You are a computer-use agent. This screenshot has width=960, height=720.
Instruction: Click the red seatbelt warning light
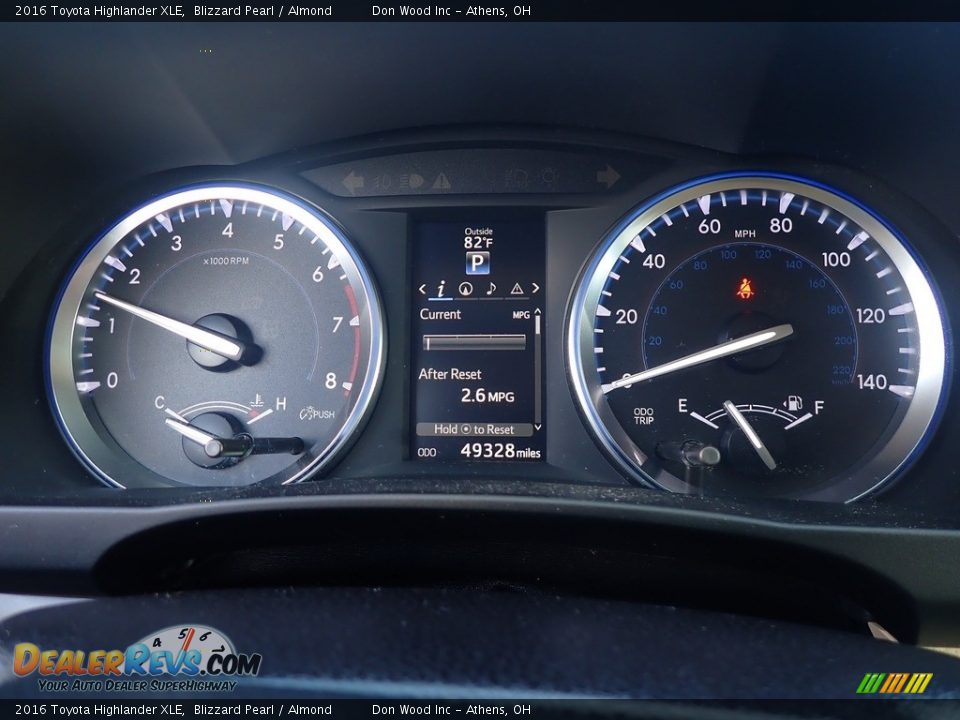click(x=744, y=288)
